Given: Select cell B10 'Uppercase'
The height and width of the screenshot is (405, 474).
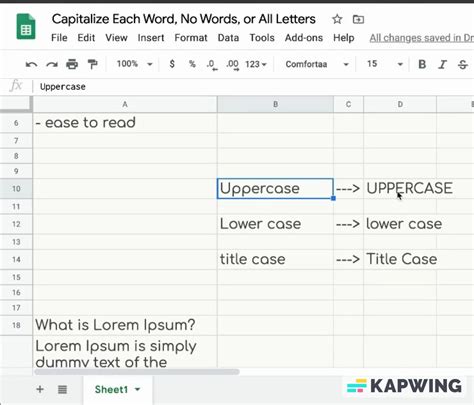Looking at the screenshot, I should (x=275, y=189).
